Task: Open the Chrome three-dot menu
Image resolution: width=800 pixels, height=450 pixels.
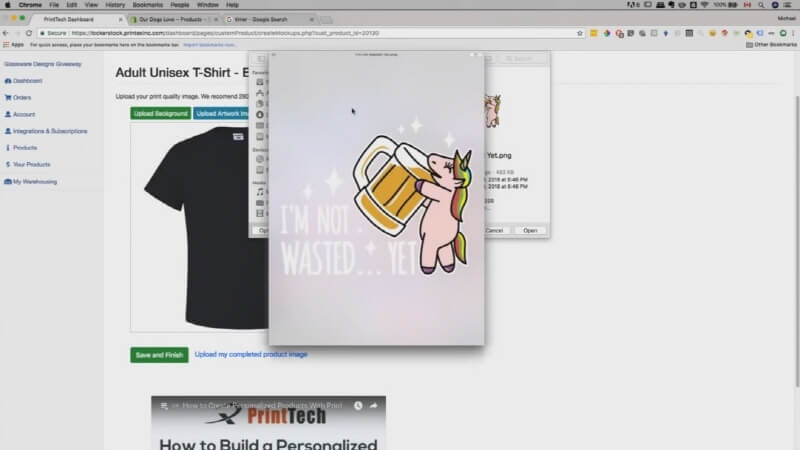Action: [x=793, y=33]
